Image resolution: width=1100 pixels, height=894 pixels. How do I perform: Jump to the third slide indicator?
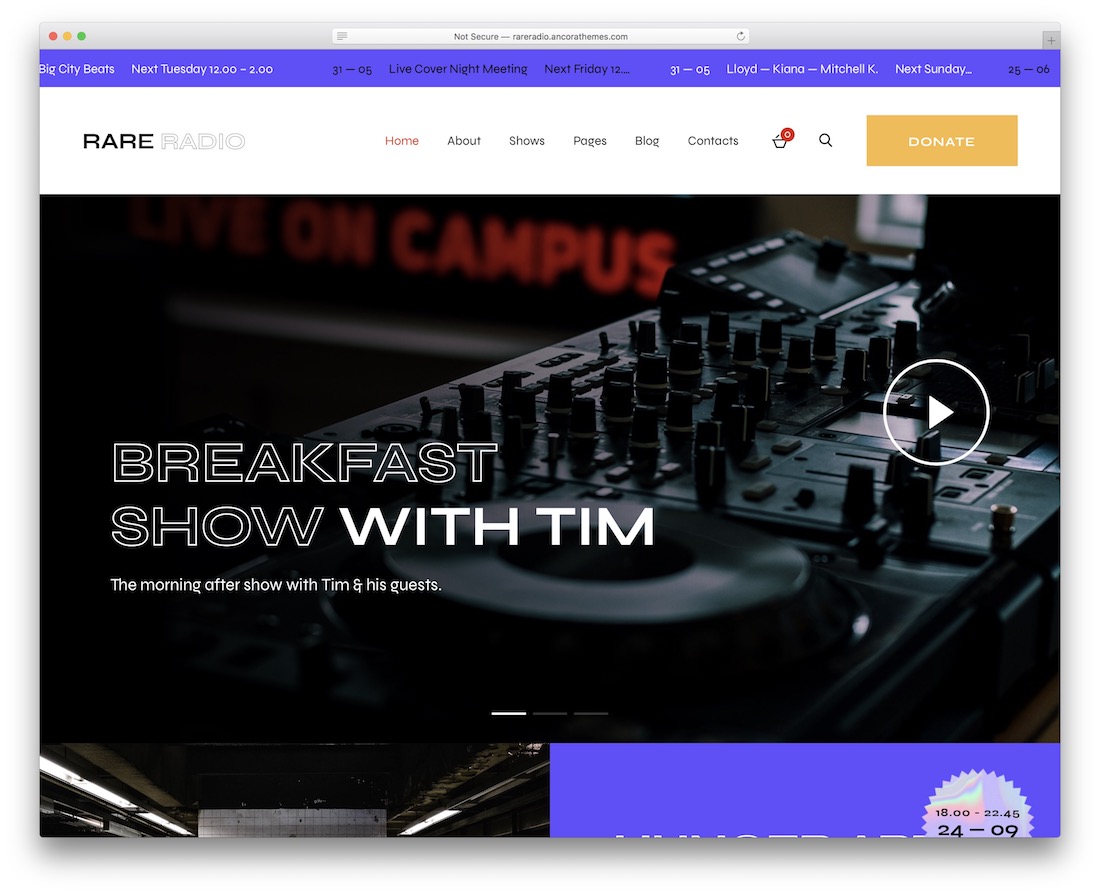591,713
